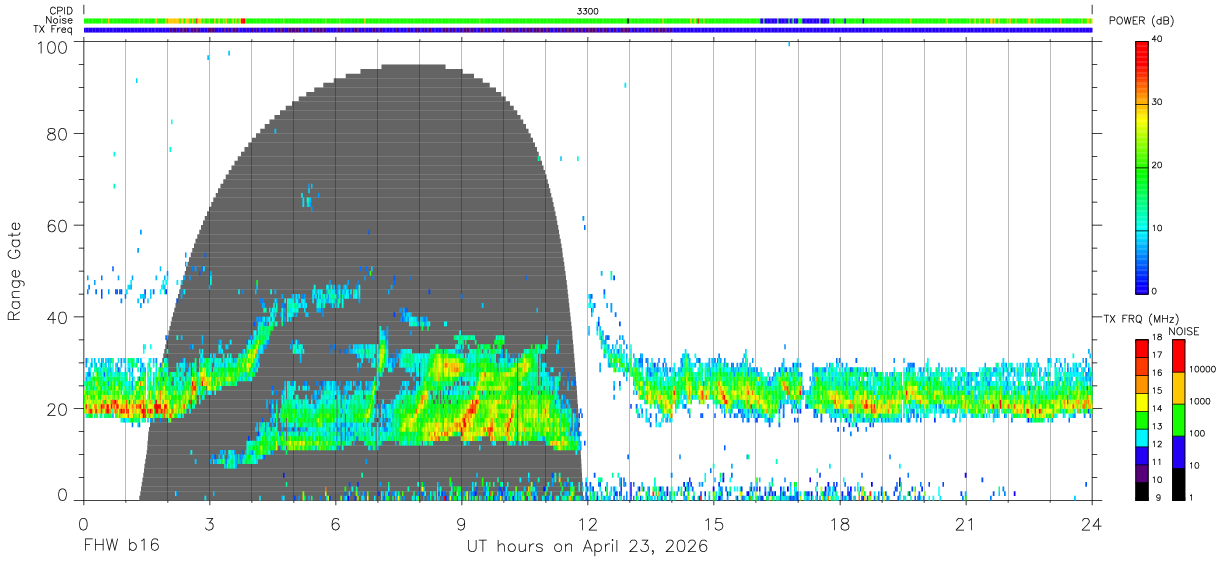Click the FHW b16 radar label
1228x567 pixels.
coord(121,547)
